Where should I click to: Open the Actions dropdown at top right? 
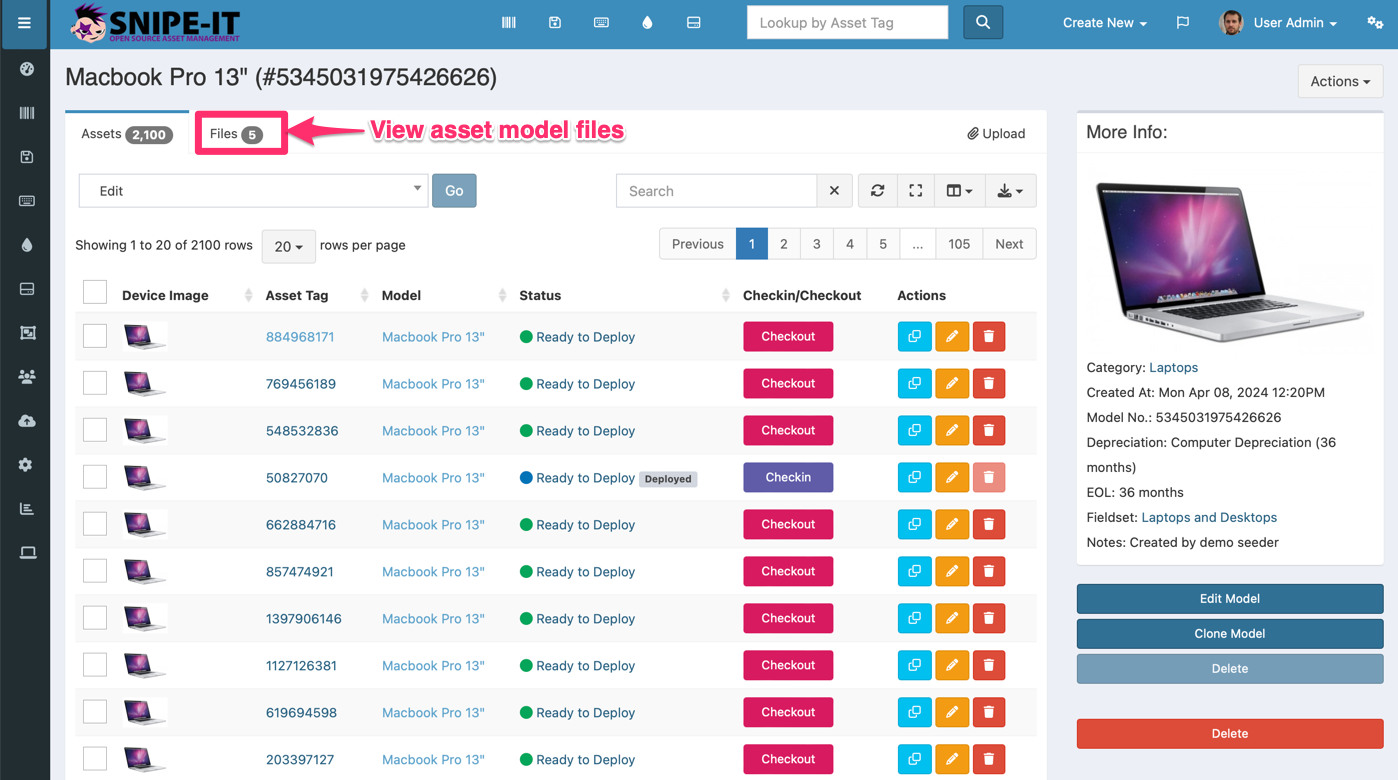pos(1340,82)
